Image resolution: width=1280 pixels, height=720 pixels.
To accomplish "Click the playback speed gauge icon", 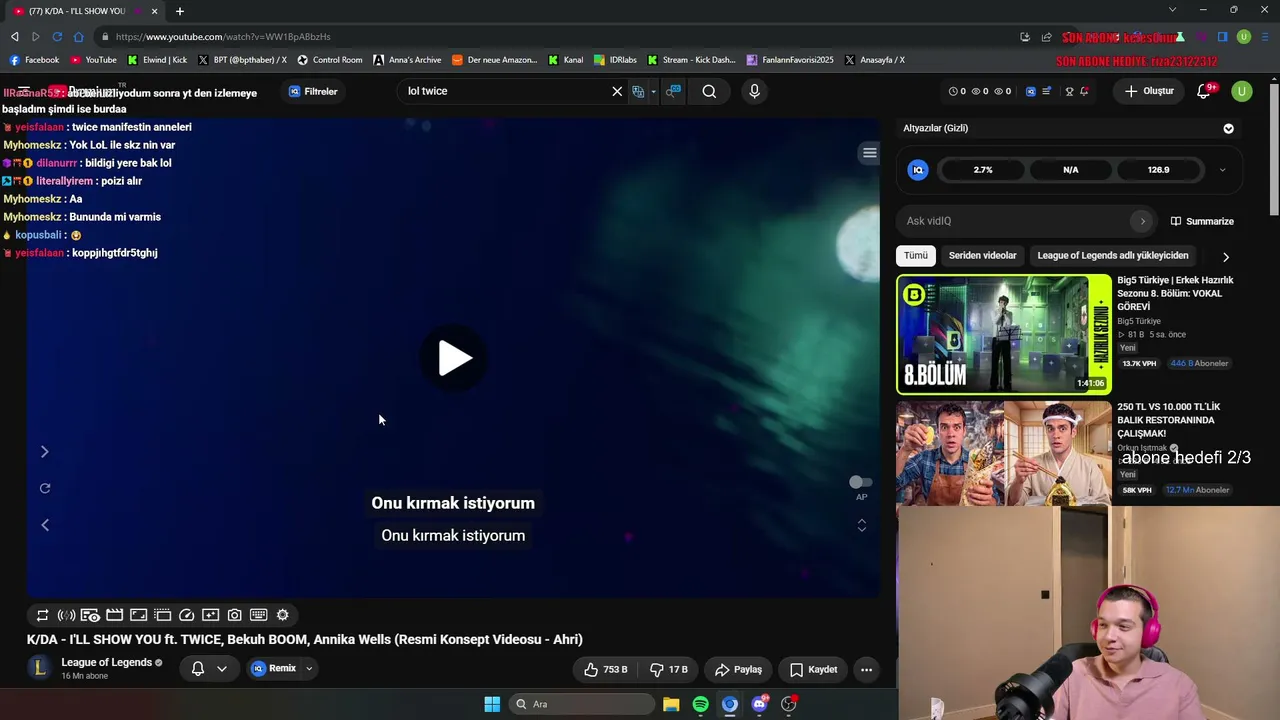I will tap(186, 615).
